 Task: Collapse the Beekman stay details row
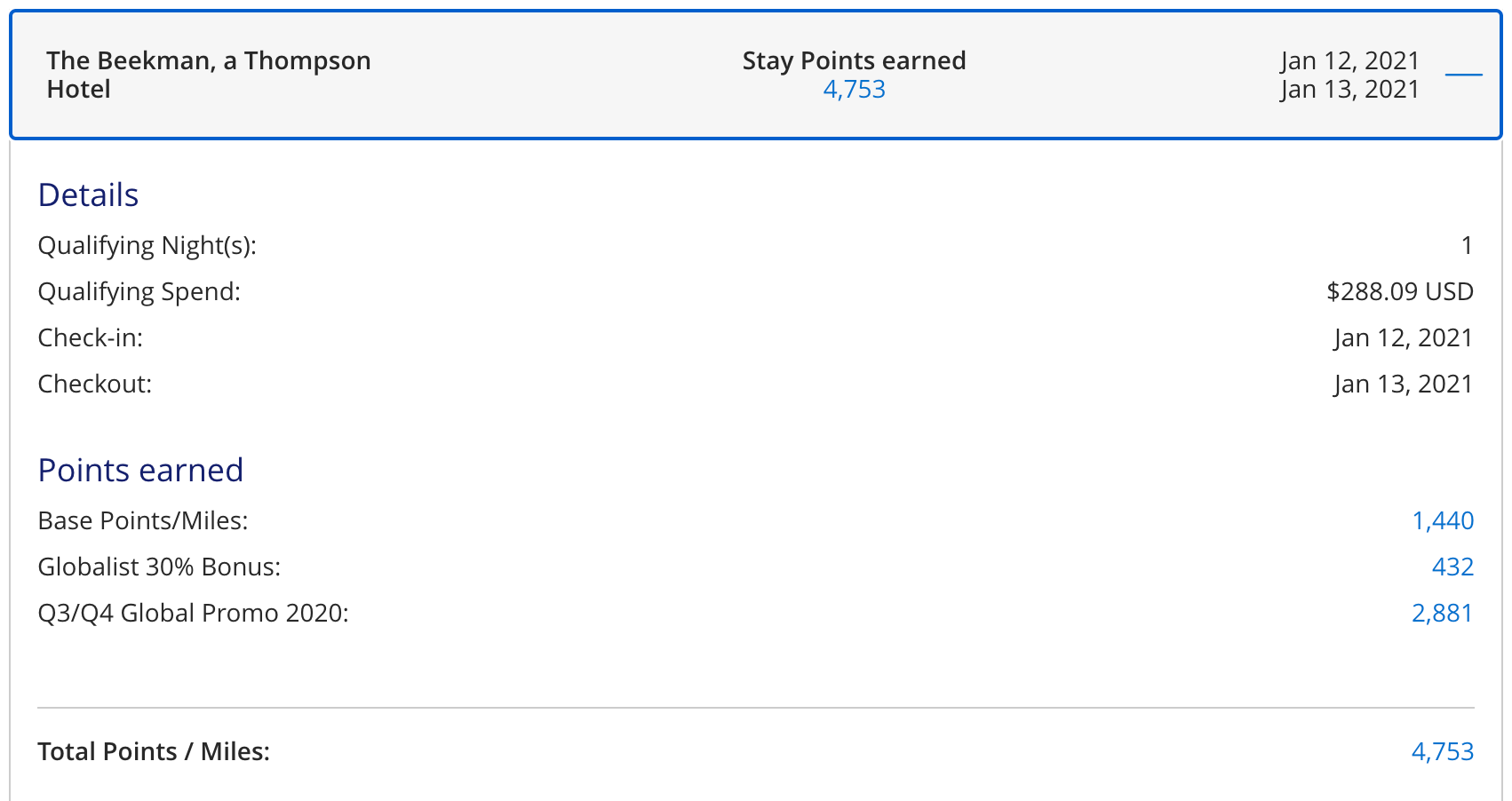1463,75
